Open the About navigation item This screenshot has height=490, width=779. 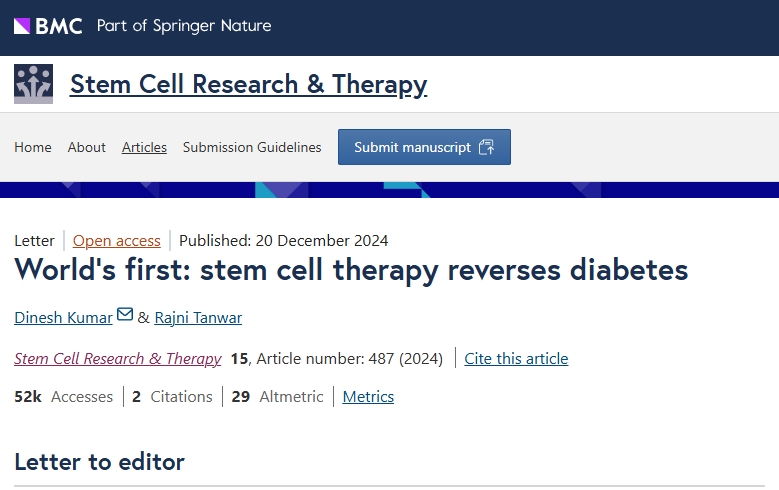pos(87,147)
